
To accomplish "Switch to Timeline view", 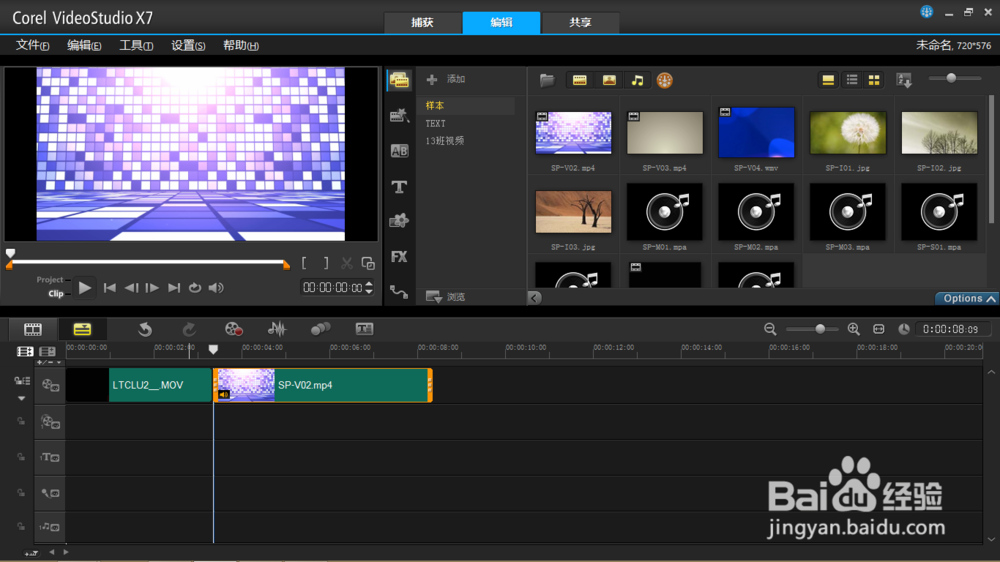I will coord(82,329).
